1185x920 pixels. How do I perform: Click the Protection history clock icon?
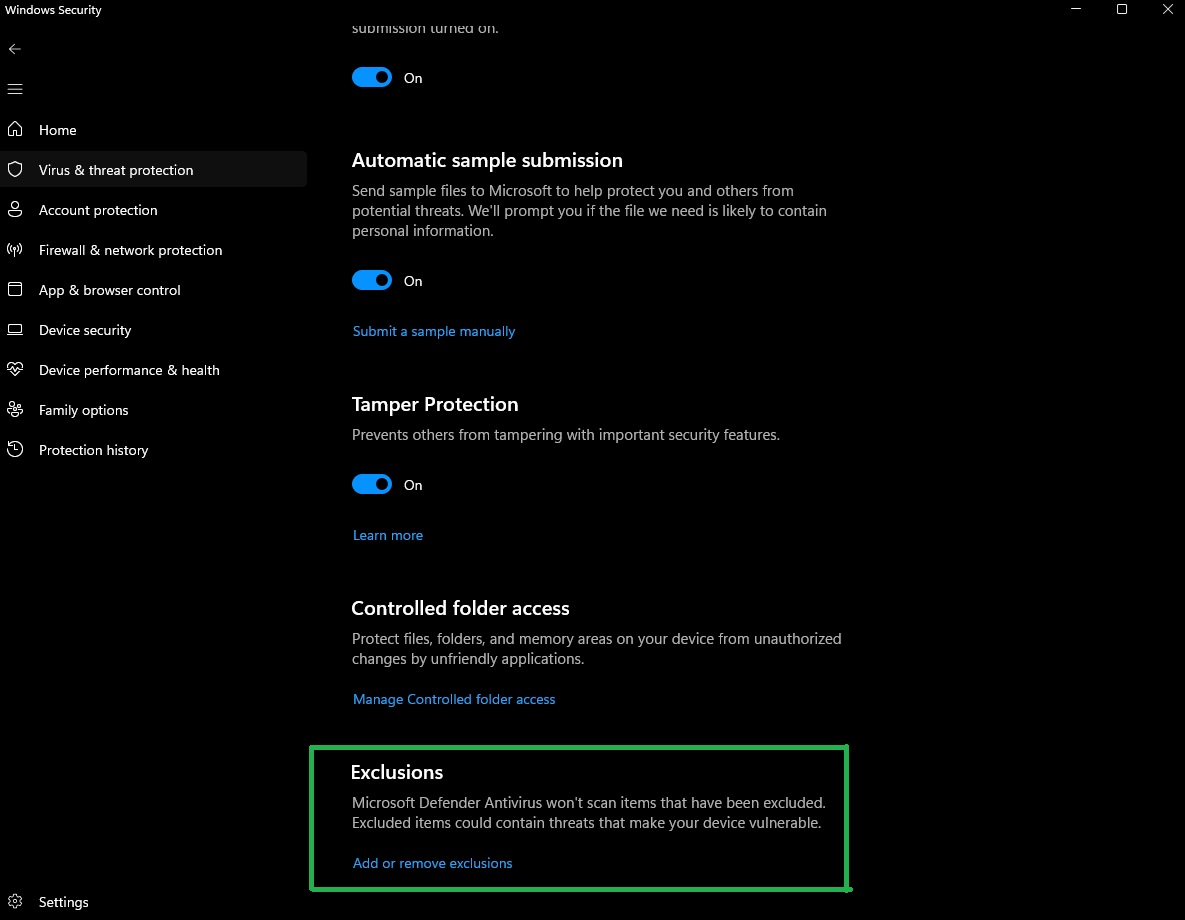click(x=15, y=450)
